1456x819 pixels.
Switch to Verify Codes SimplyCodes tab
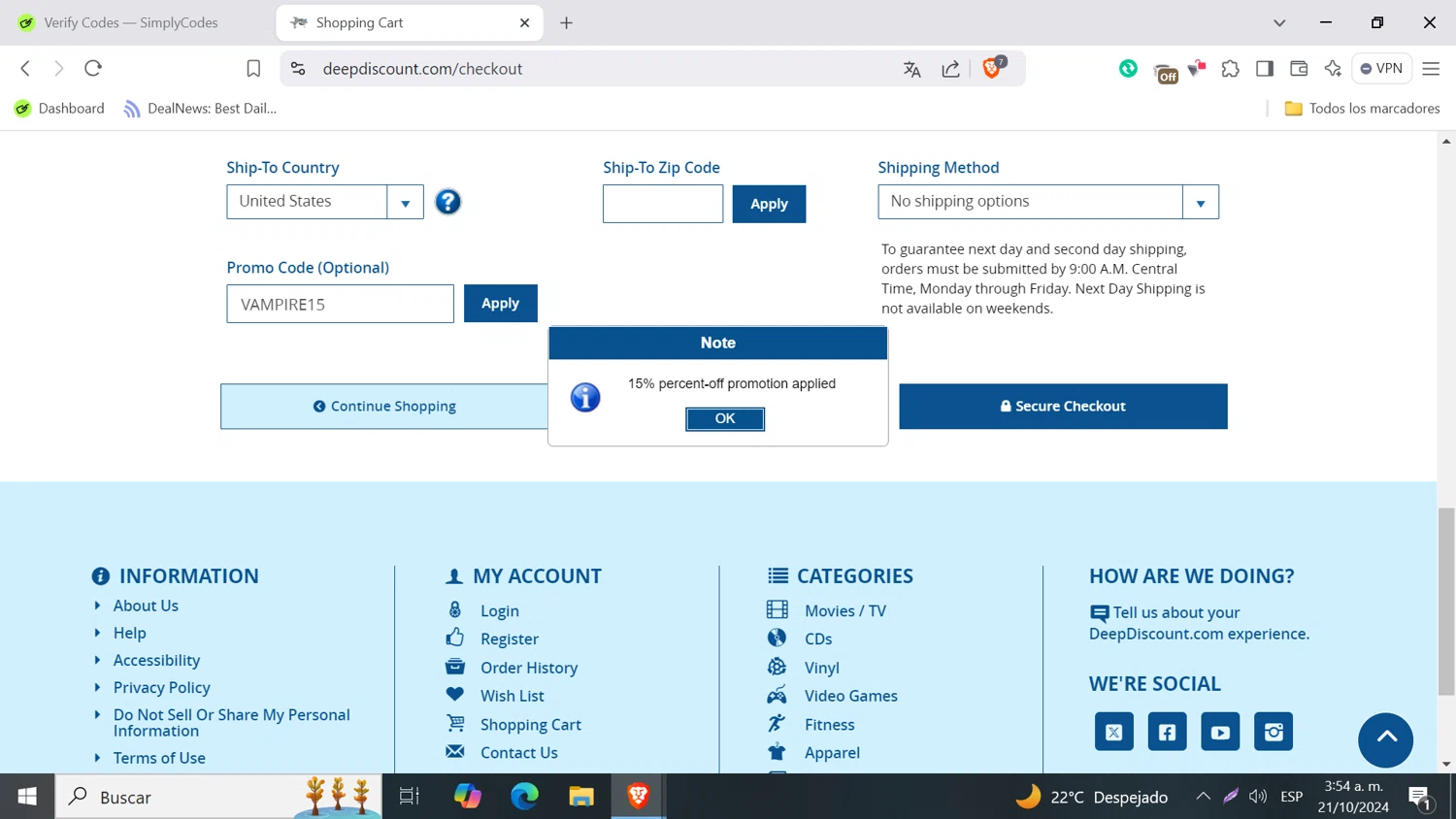pos(131,22)
